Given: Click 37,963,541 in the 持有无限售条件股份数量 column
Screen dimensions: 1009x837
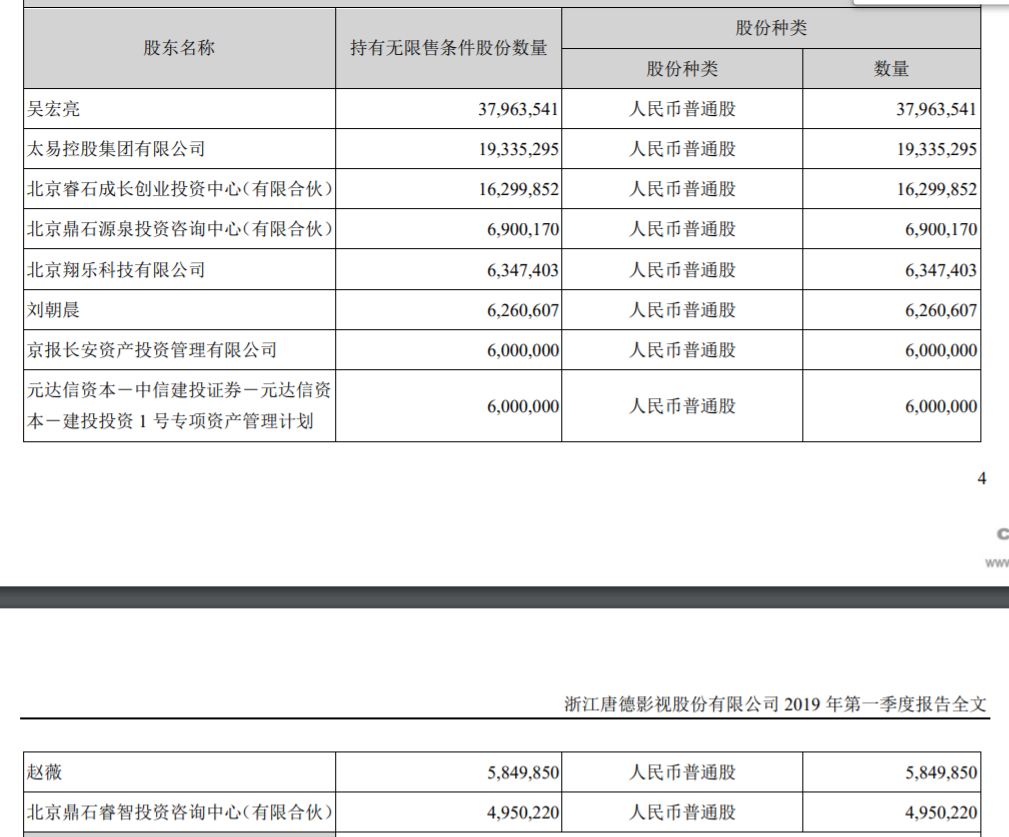Looking at the screenshot, I should (518, 109).
